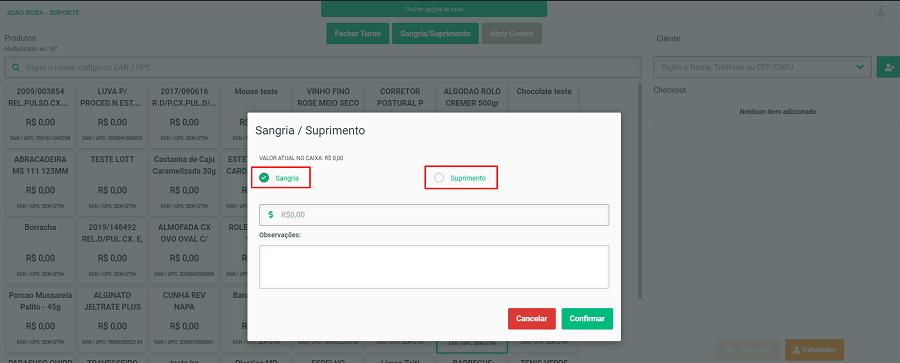This screenshot has width=900, height=363.
Task: Click the product search field
Action: 323,68
